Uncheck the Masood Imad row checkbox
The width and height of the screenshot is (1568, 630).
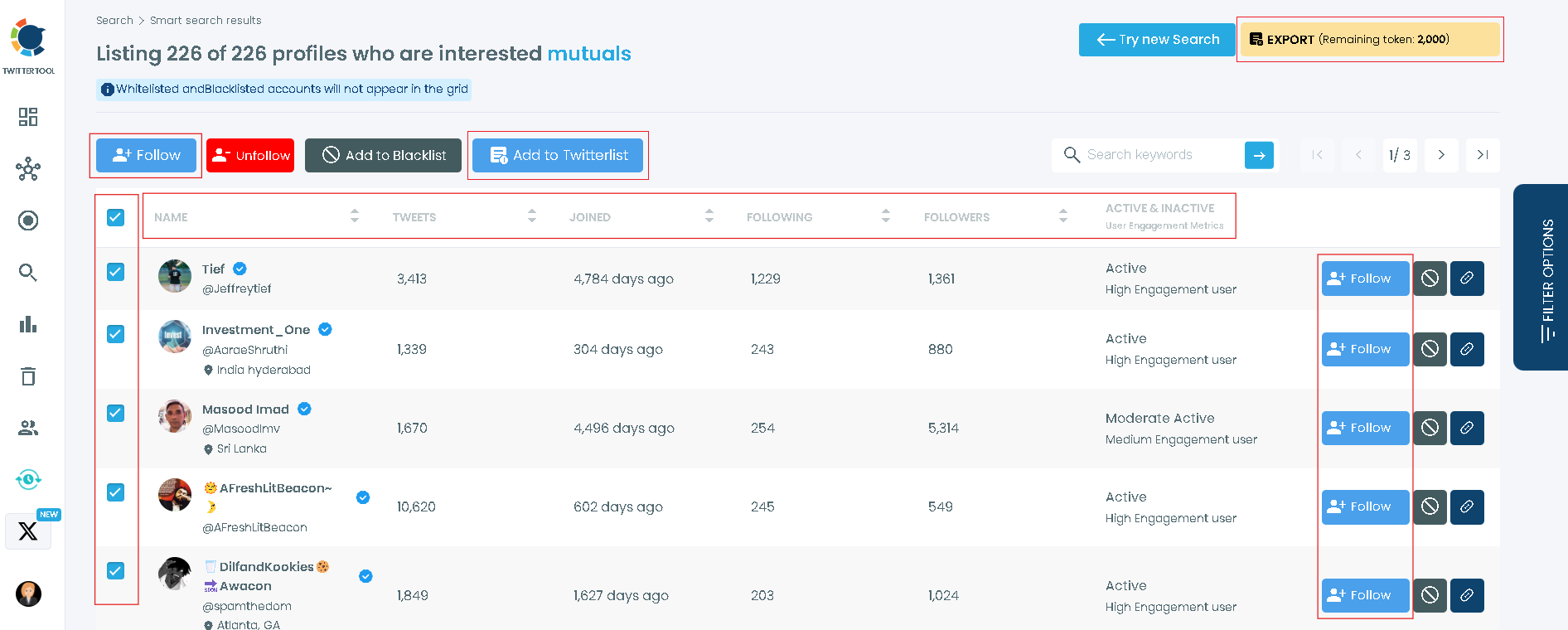116,413
